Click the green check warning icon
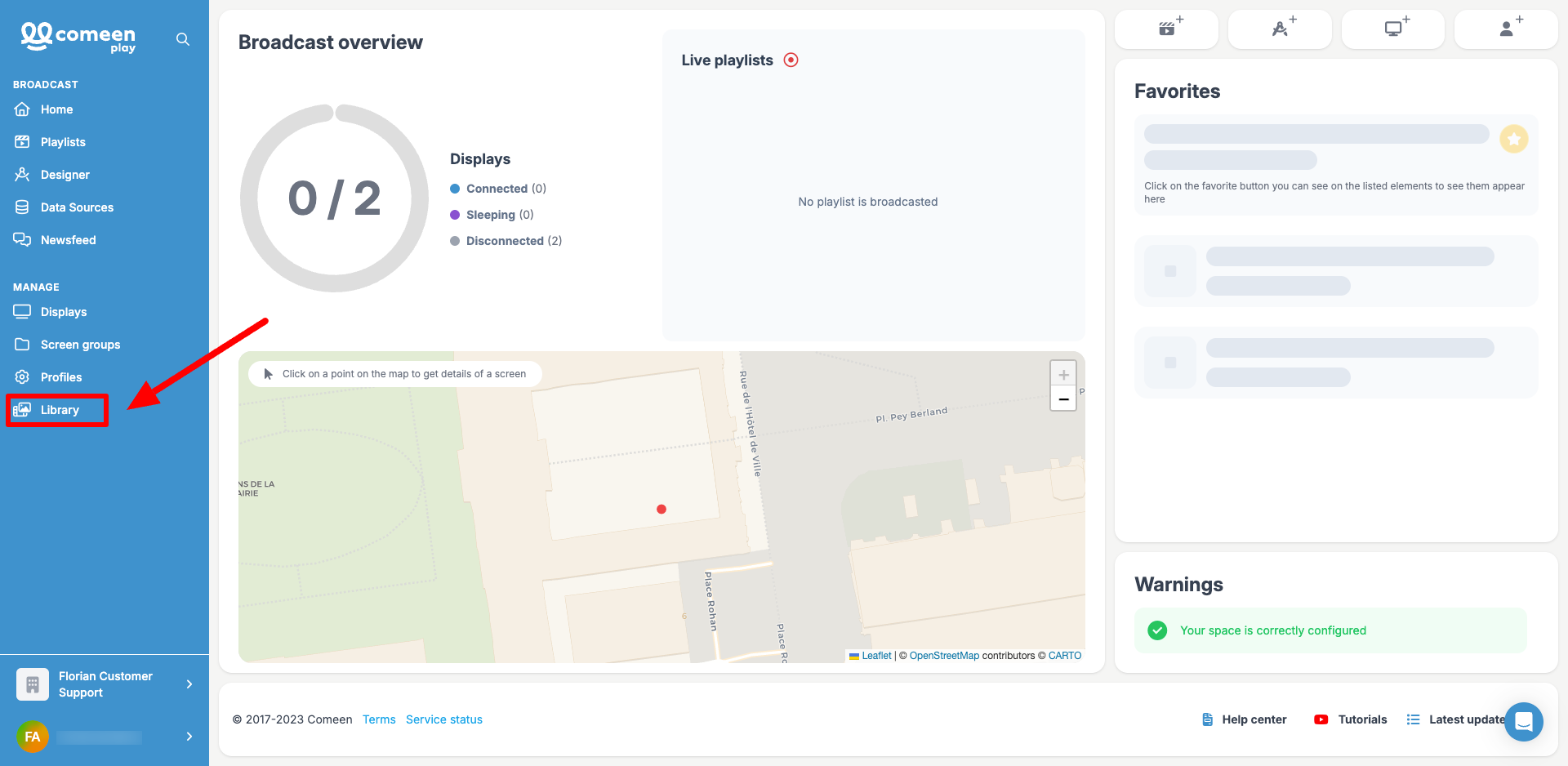Viewport: 1568px width, 766px height. click(1157, 630)
